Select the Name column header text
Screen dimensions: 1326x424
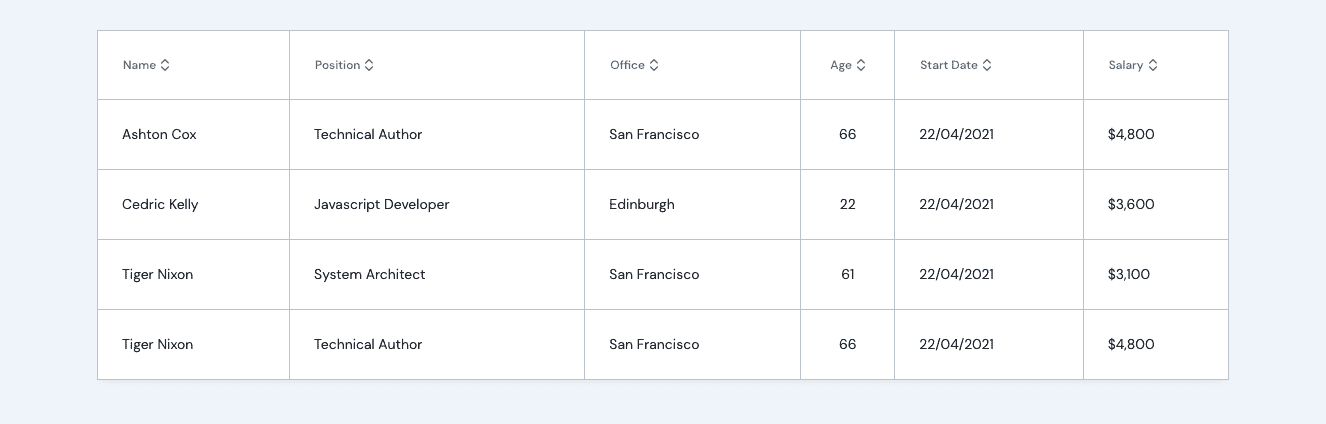click(139, 65)
